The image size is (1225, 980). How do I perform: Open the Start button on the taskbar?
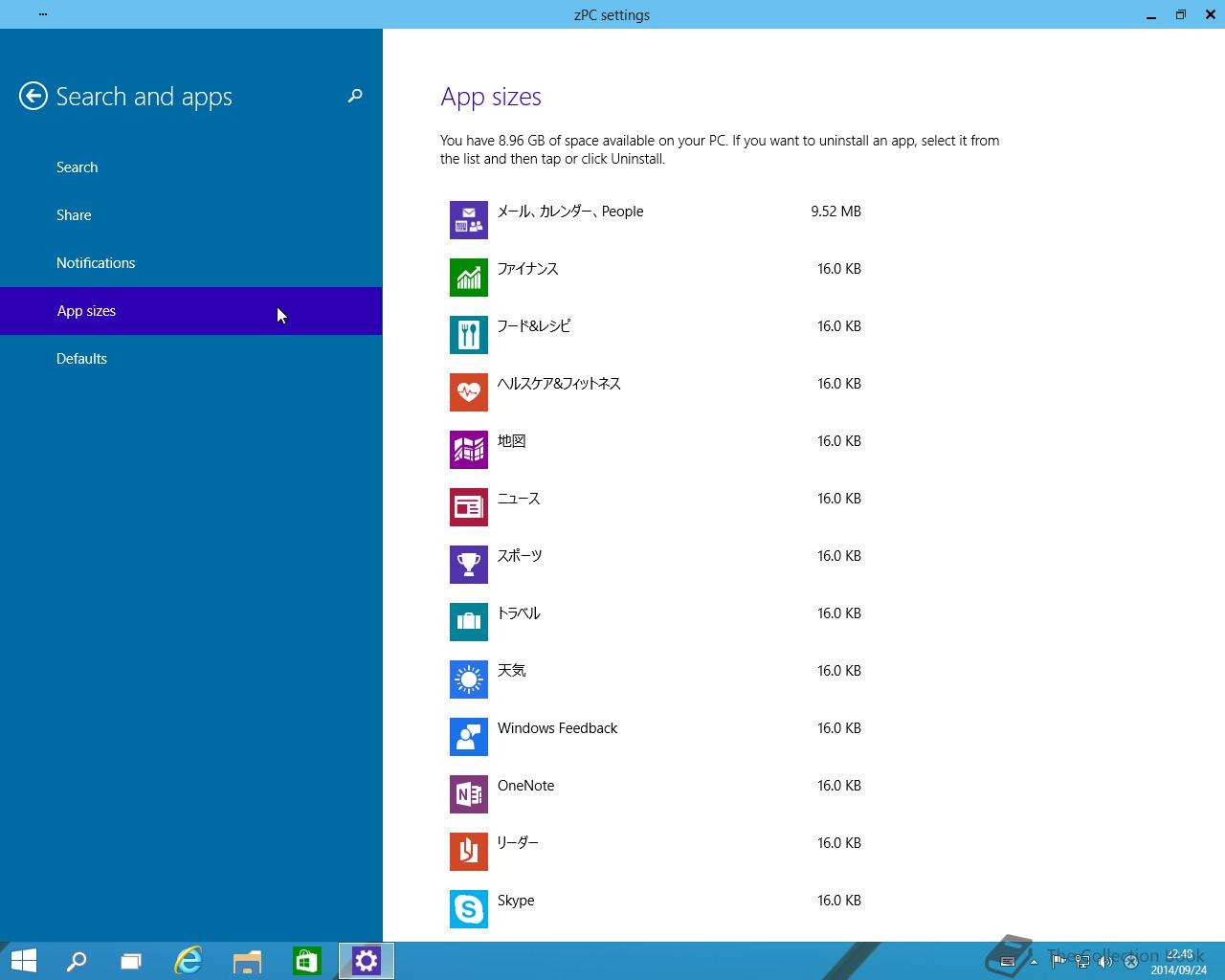click(23, 961)
